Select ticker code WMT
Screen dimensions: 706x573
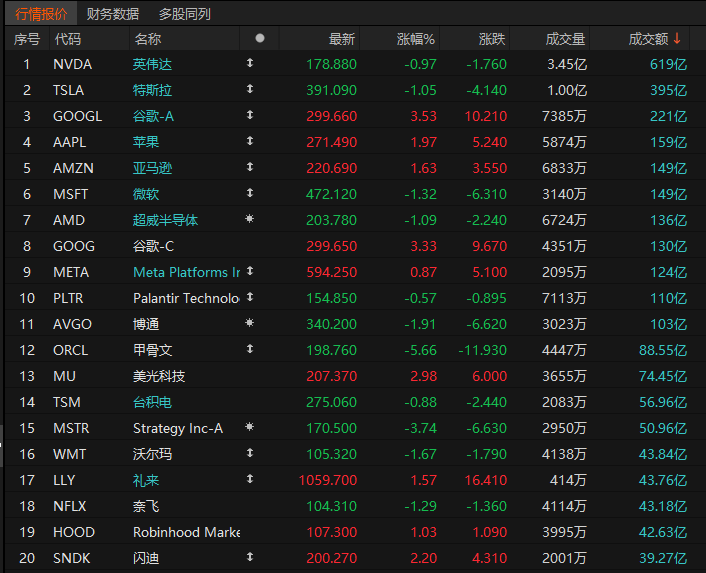pos(69,454)
